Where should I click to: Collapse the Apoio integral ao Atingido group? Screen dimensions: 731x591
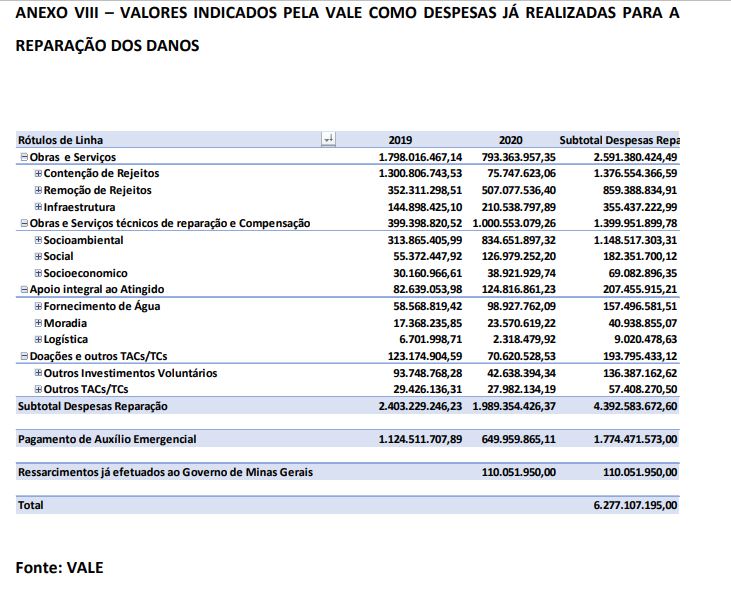click(x=24, y=289)
